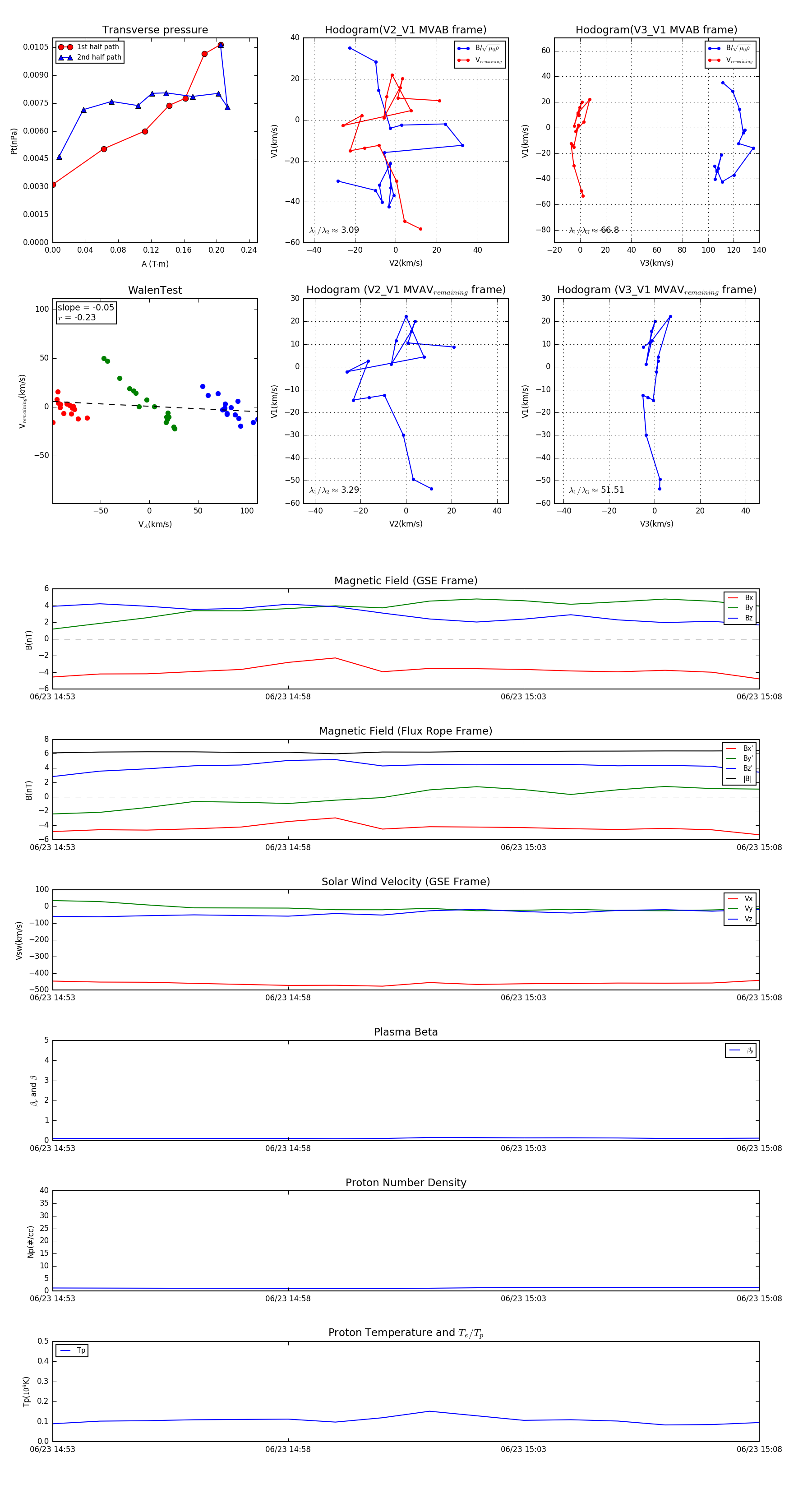Click the 'Hodogram (V2_V1 MVAV remaining frame)' title
This screenshot has width=812, height=1489.
[x=406, y=290]
